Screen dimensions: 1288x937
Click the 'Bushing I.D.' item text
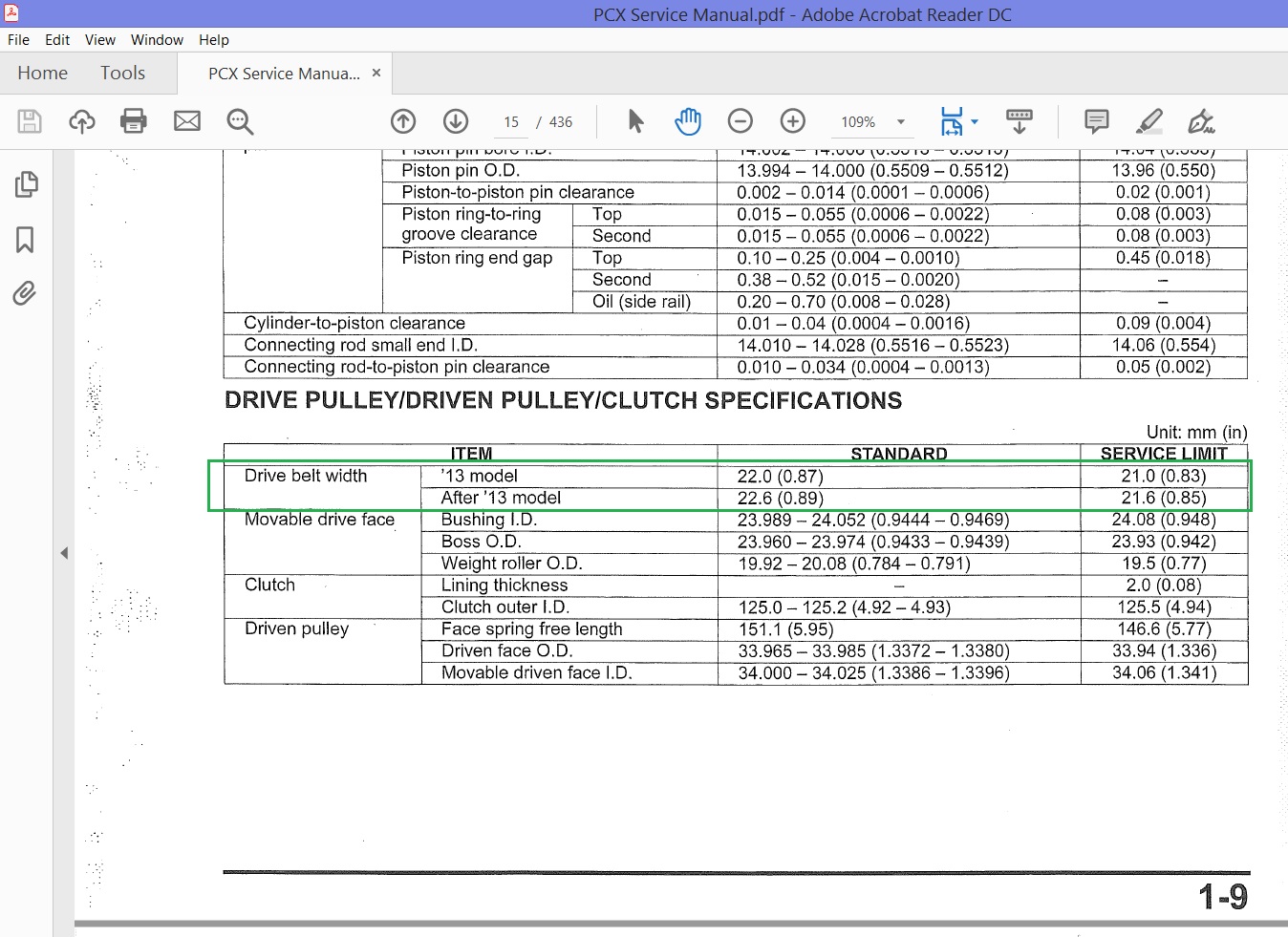click(x=489, y=520)
